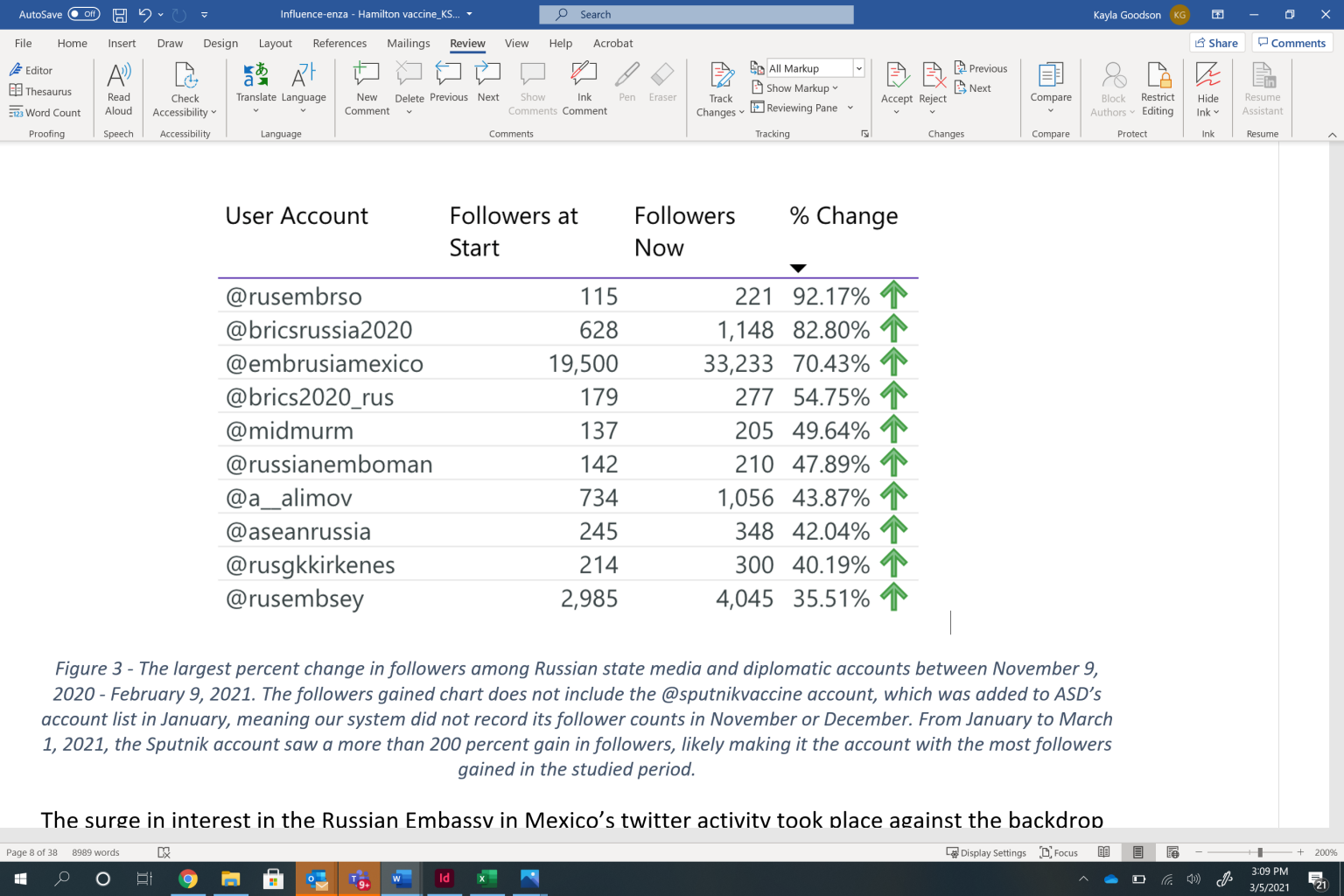The width and height of the screenshot is (1344, 896).
Task: Jump to the Next comment
Action: pyautogui.click(x=488, y=83)
